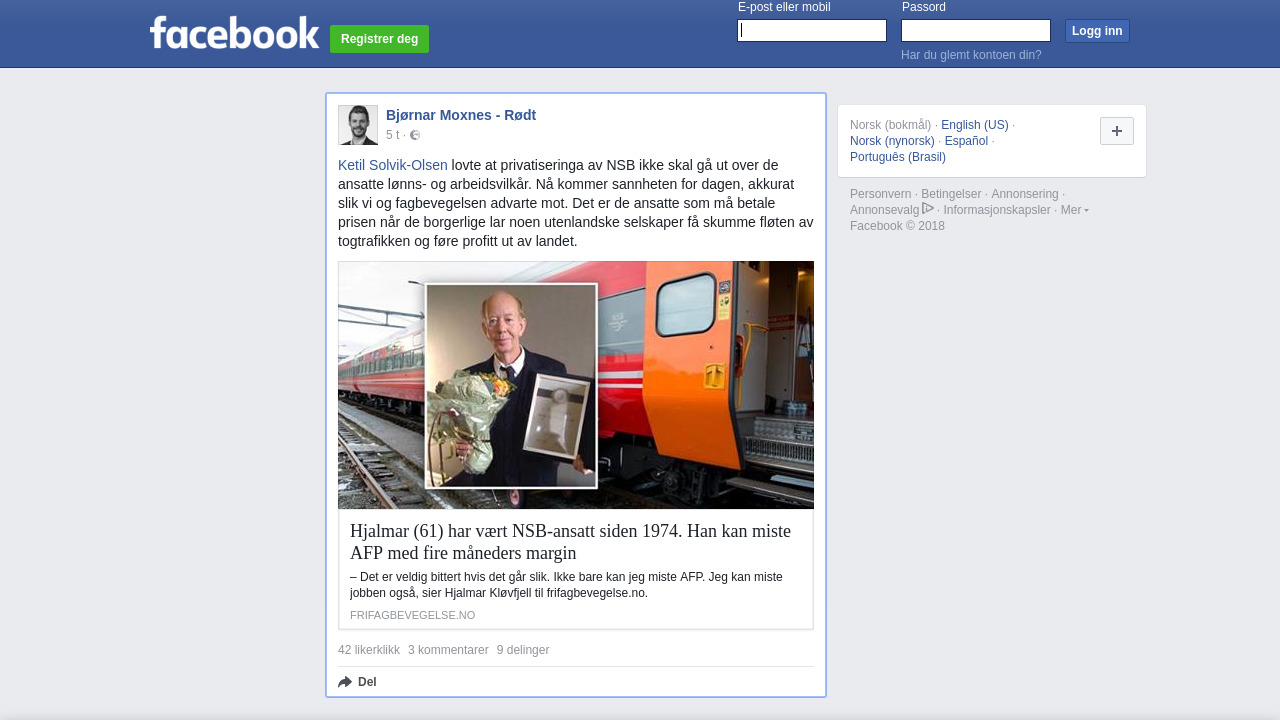This screenshot has width=1280, height=720.
Task: Open Ketil Solvik-Olsen tagged link
Action: 393,165
